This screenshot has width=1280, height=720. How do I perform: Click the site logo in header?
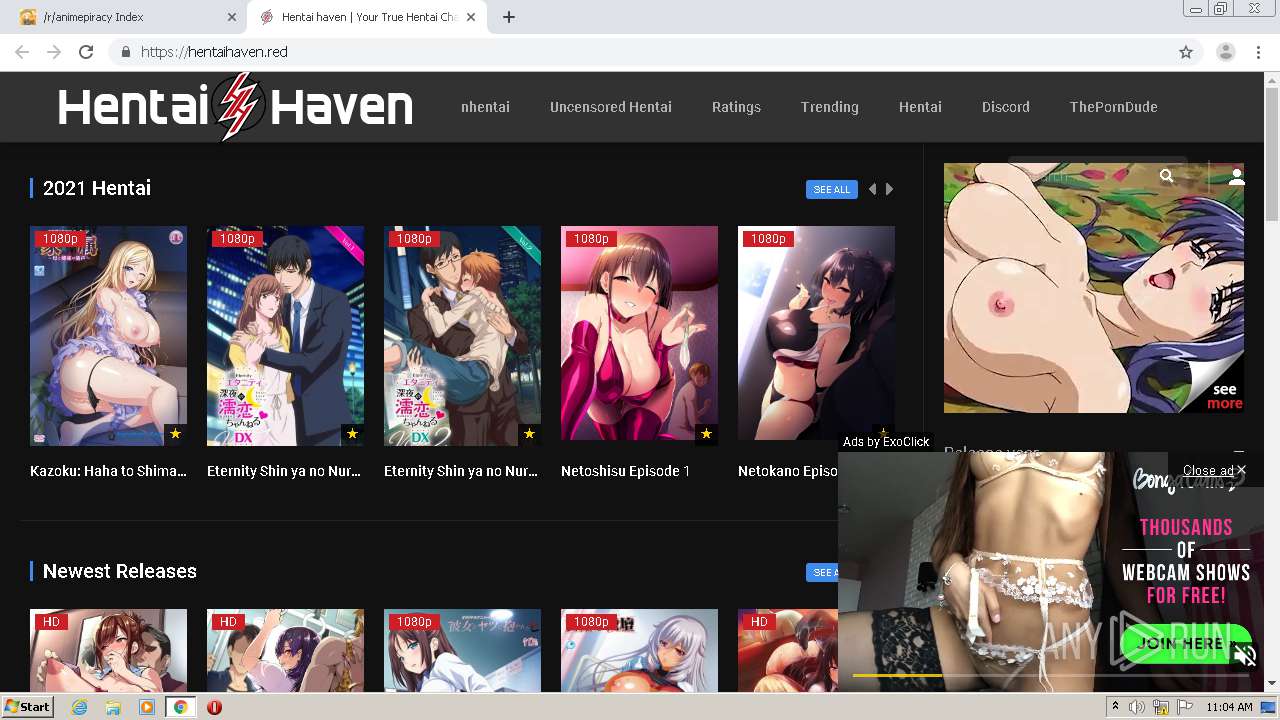(235, 107)
